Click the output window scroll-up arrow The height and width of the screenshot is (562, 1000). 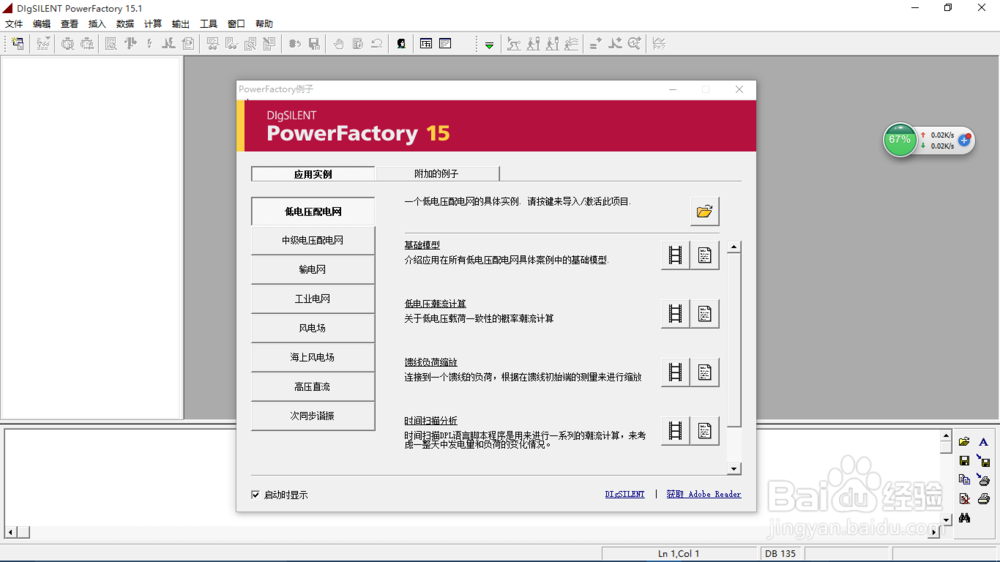[x=946, y=436]
